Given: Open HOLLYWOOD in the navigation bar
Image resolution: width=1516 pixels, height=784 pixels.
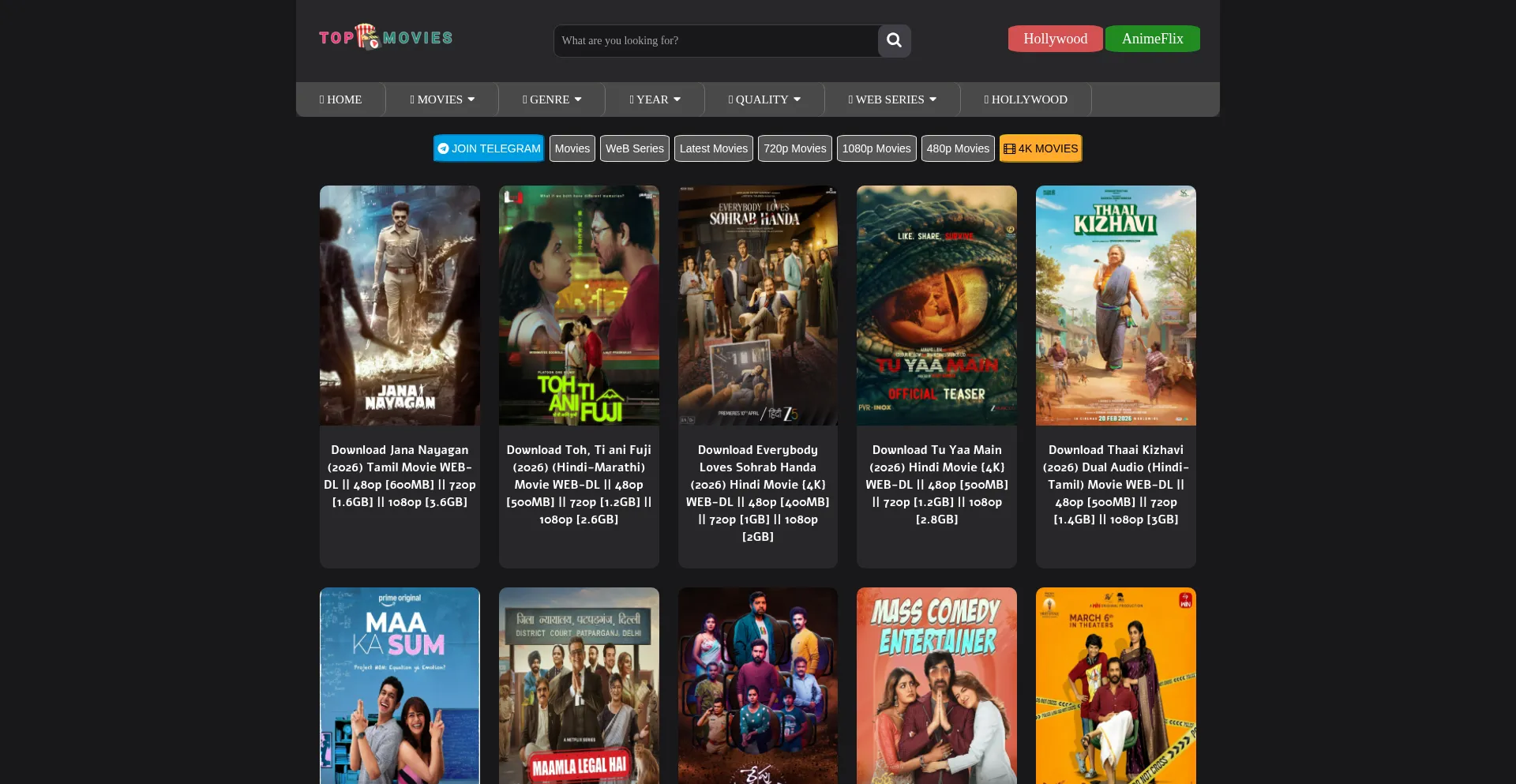Looking at the screenshot, I should click(1026, 99).
